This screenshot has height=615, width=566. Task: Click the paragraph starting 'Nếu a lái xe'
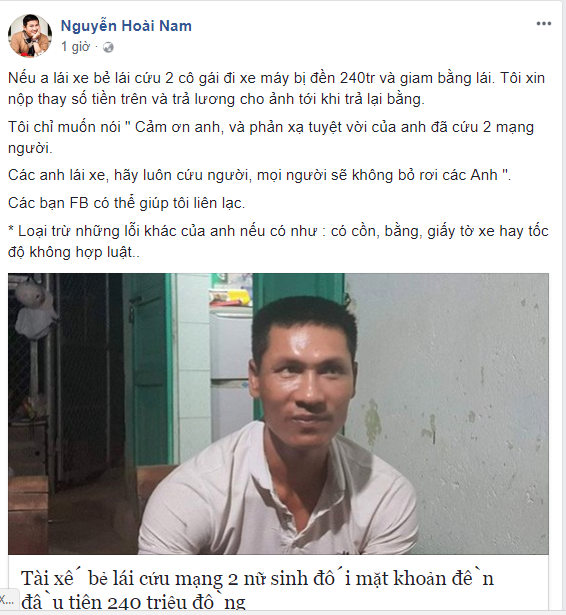tap(276, 89)
